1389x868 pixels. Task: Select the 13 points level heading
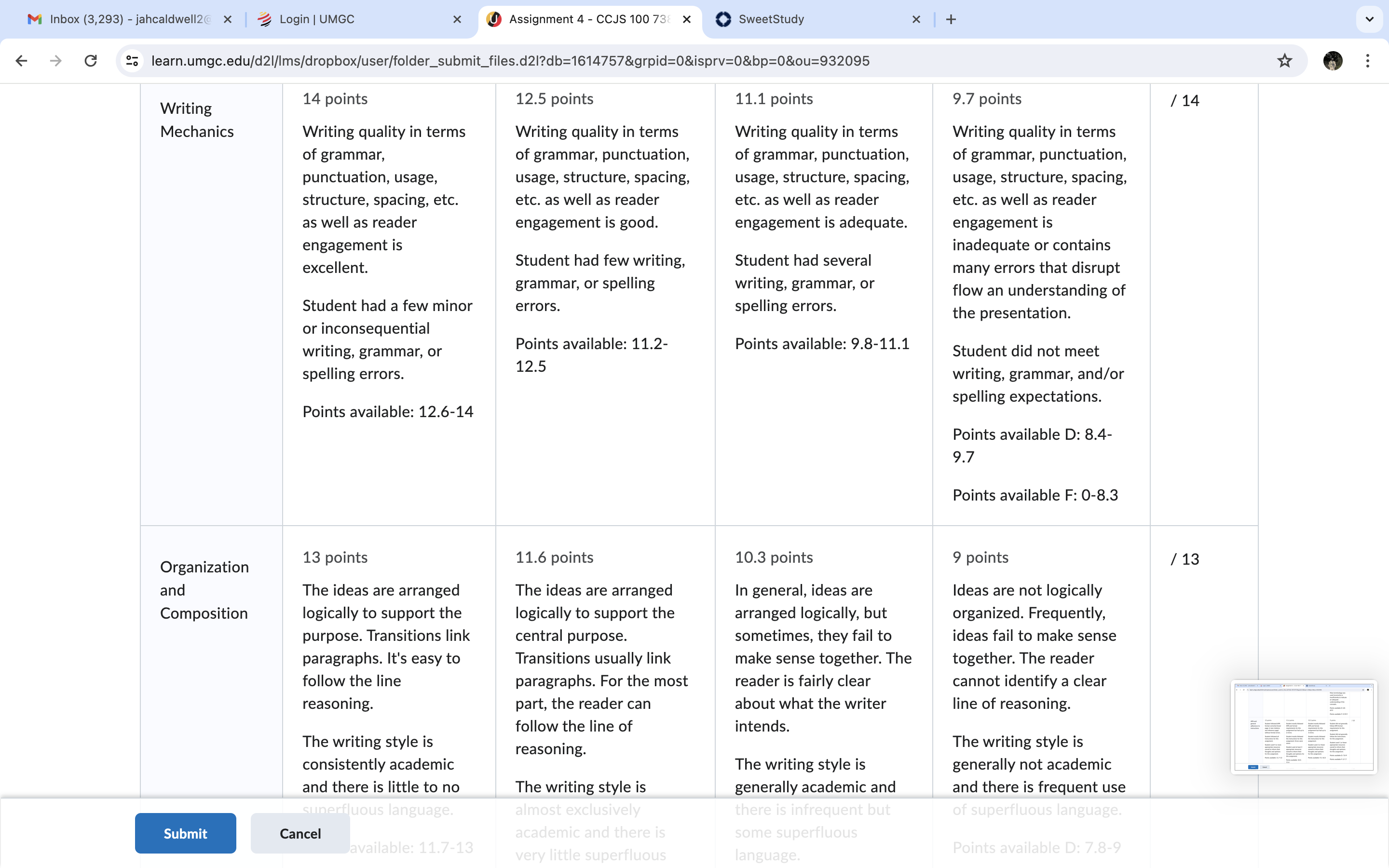pos(335,557)
